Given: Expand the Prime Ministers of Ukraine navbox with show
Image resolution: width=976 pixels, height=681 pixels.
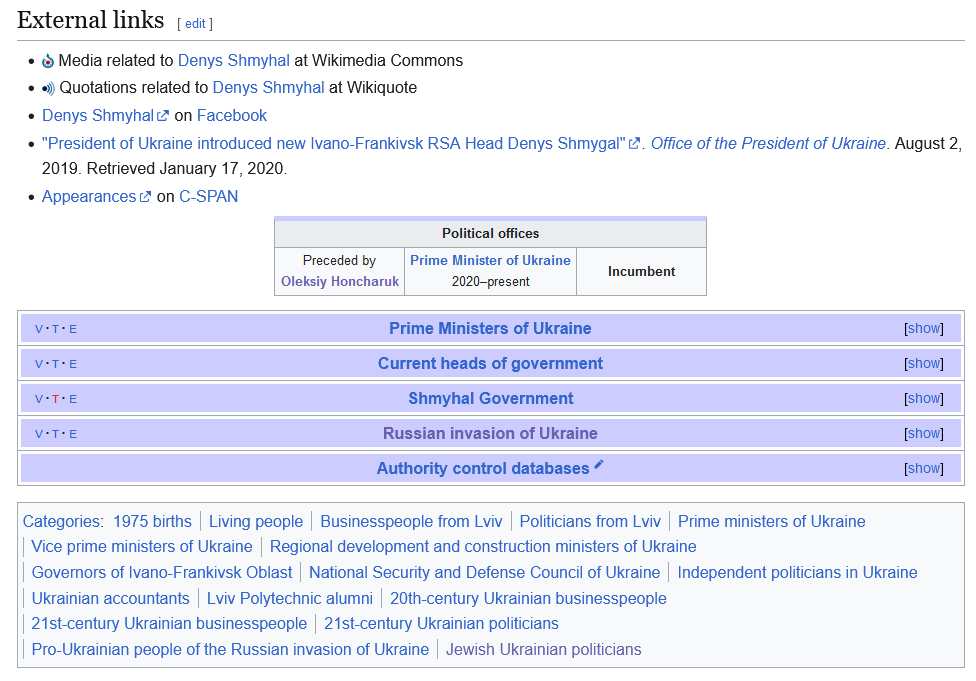Looking at the screenshot, I should 924,328.
